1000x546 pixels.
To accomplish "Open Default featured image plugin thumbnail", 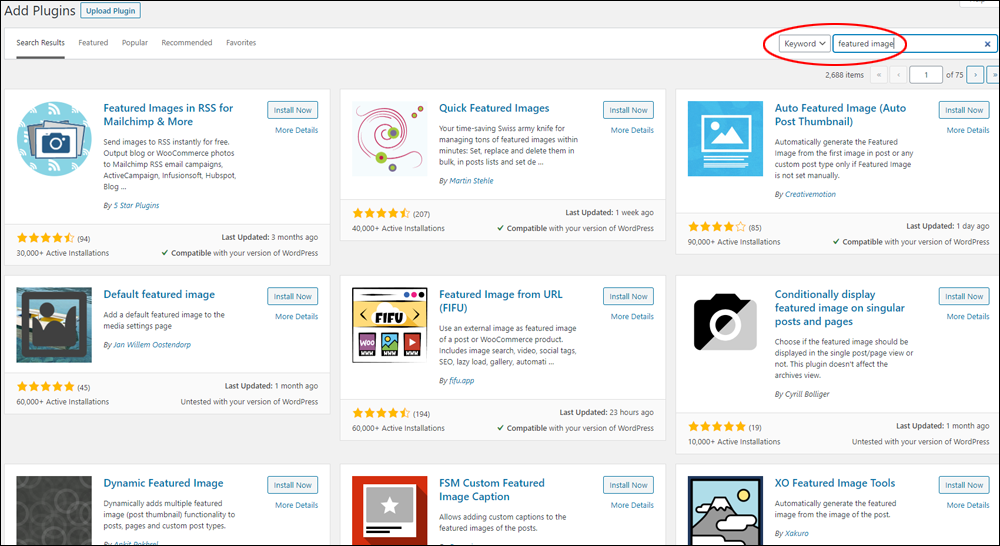I will [54, 325].
